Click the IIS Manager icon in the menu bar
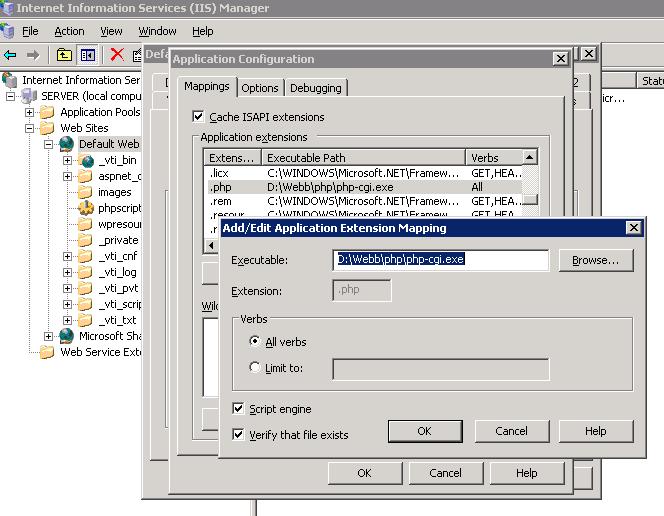664x516 pixels. (x=7, y=31)
